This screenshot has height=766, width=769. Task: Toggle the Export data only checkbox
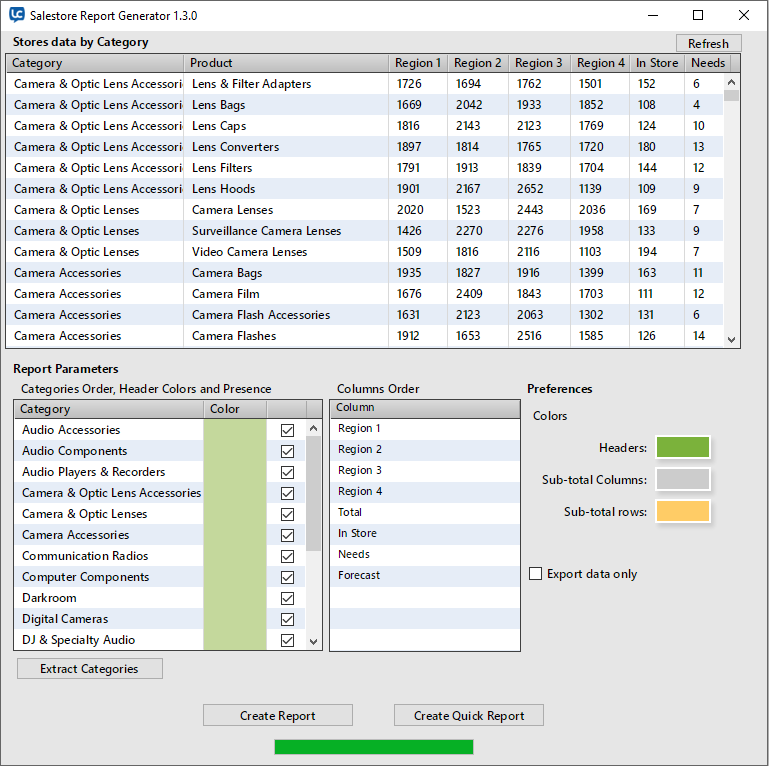pyautogui.click(x=536, y=574)
